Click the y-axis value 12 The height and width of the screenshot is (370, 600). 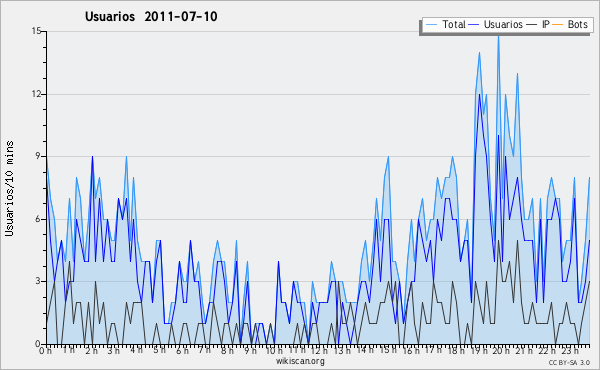click(x=36, y=94)
